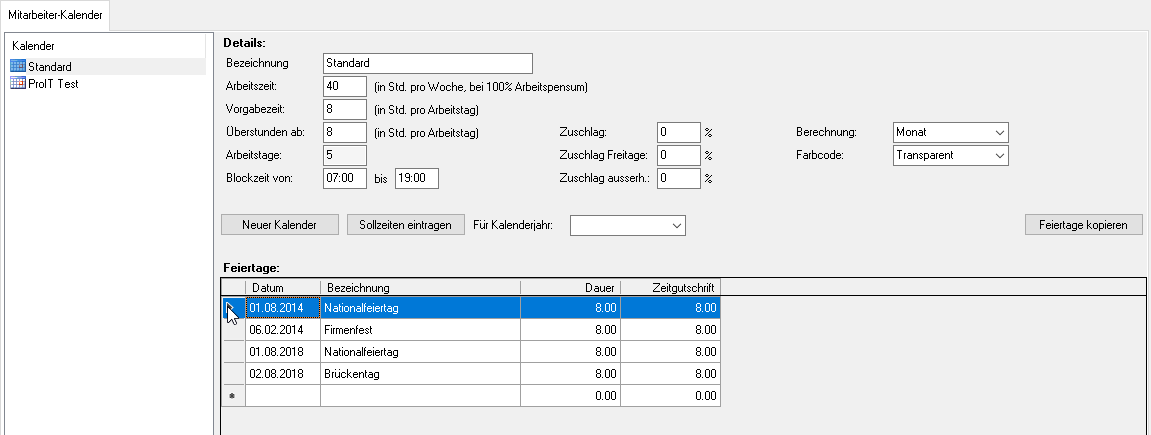Open the Berechnung dropdown
The width and height of the screenshot is (1151, 435).
click(949, 132)
